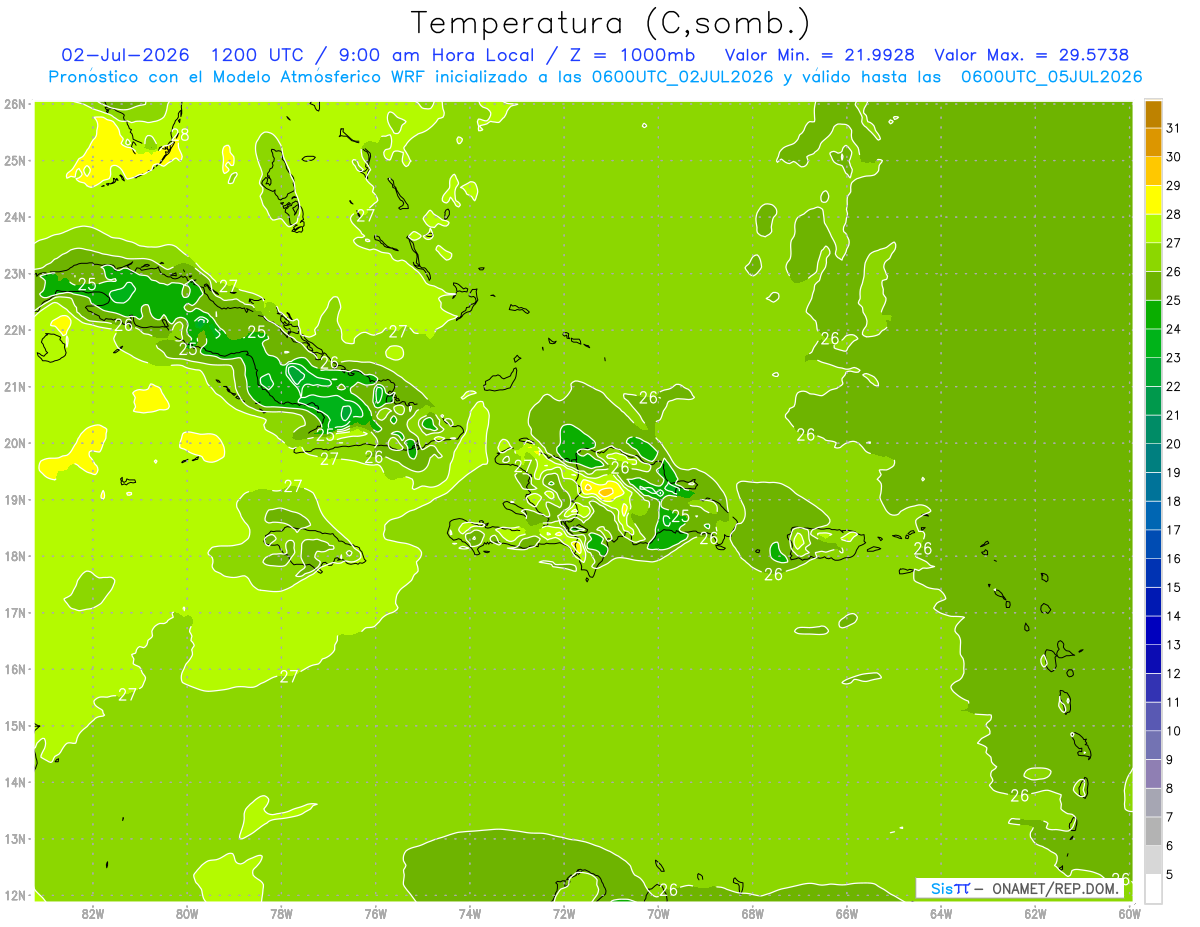Click the 23N latitude axis label

pyautogui.click(x=15, y=273)
